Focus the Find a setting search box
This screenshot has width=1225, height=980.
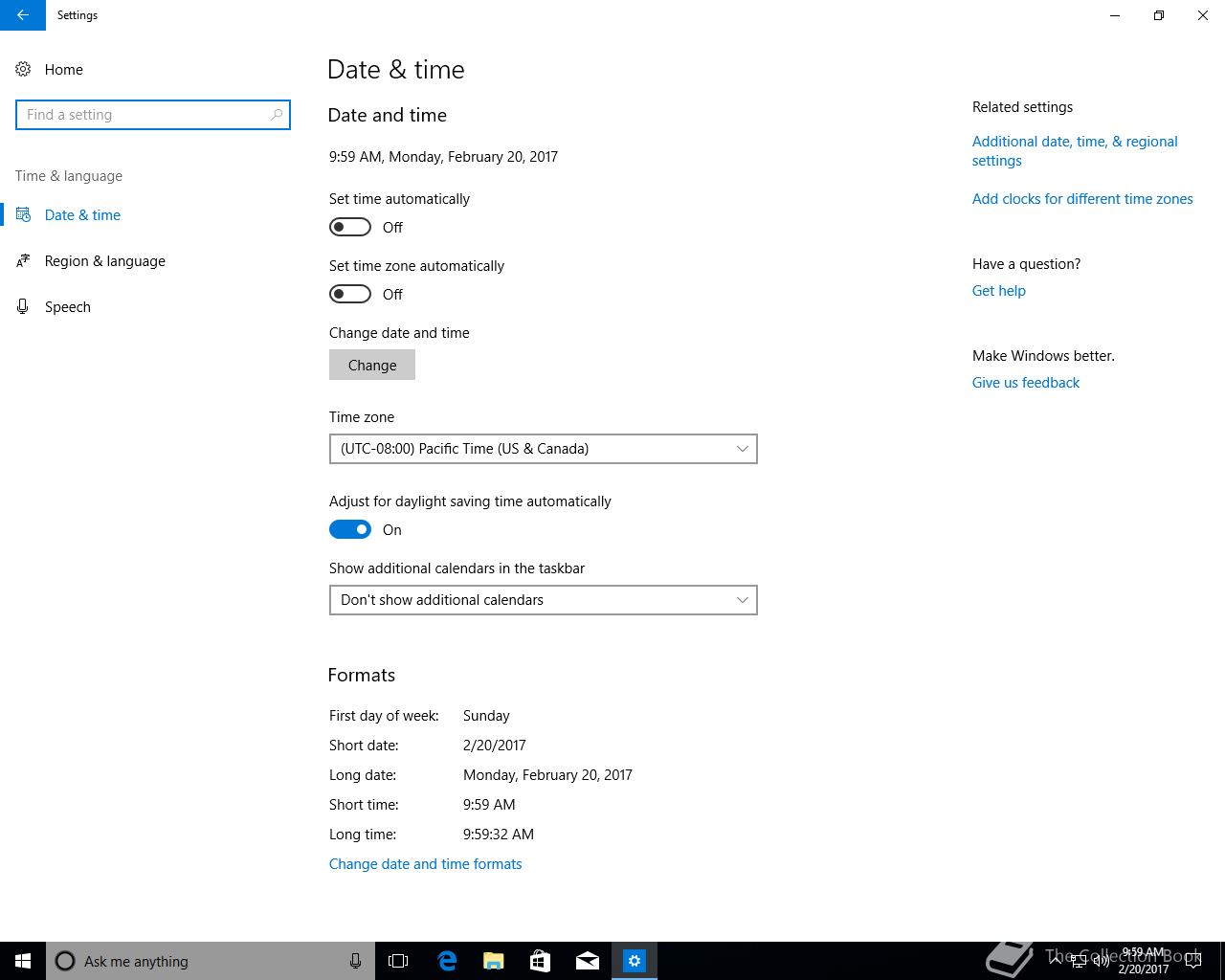[x=153, y=115]
